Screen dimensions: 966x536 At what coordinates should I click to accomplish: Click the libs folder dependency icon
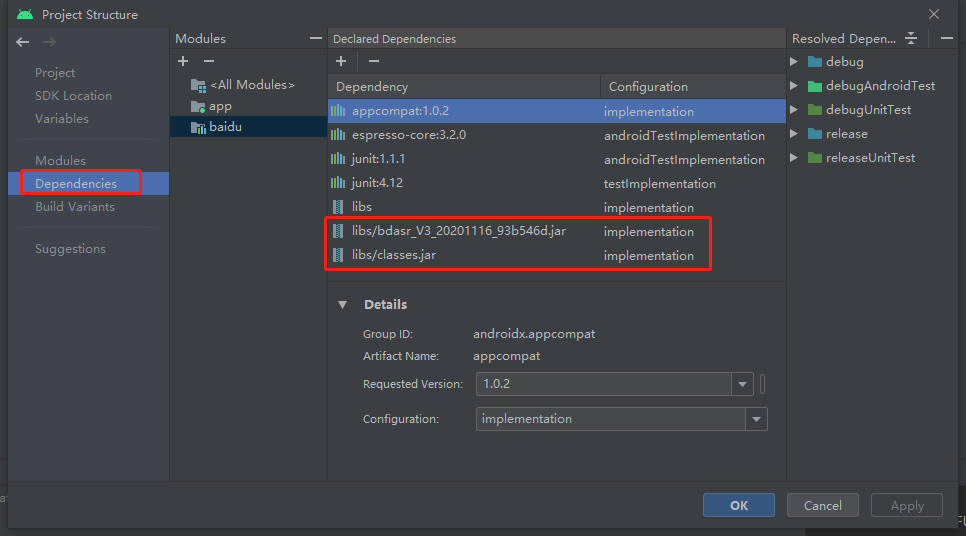(338, 207)
